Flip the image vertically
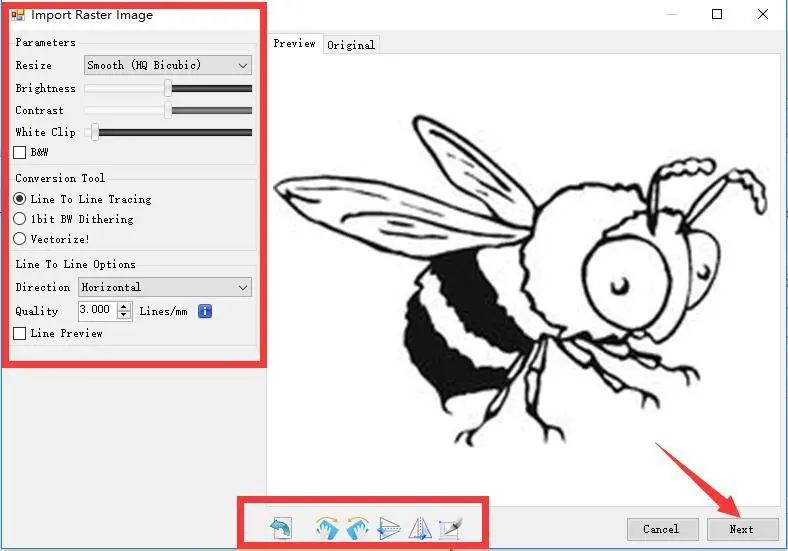Image resolution: width=788 pixels, height=551 pixels. point(388,528)
